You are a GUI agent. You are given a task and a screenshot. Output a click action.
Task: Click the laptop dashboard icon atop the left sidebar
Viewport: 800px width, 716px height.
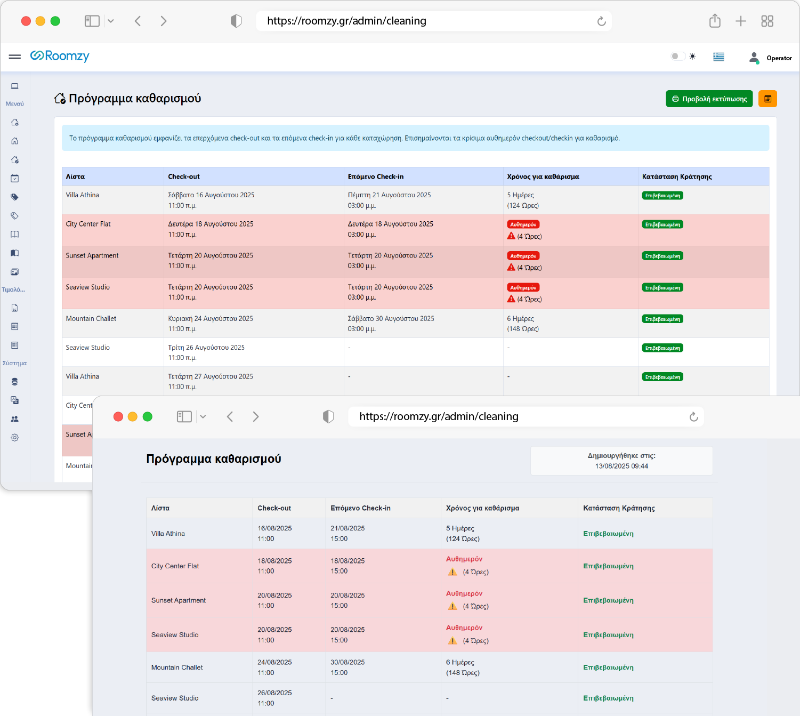click(x=15, y=86)
